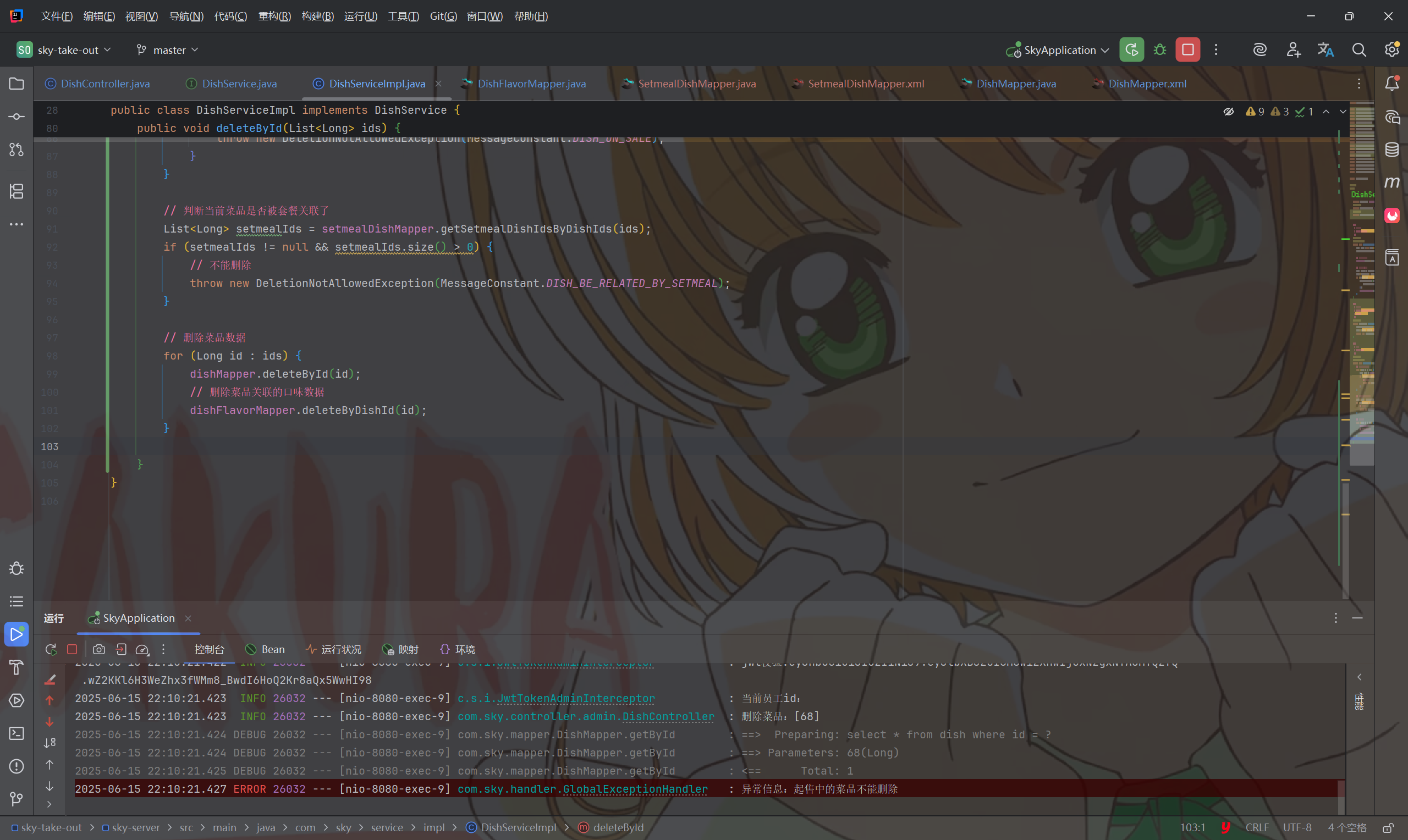Click the Debug SkyApplication bug icon
1408x840 pixels.
(x=1159, y=50)
